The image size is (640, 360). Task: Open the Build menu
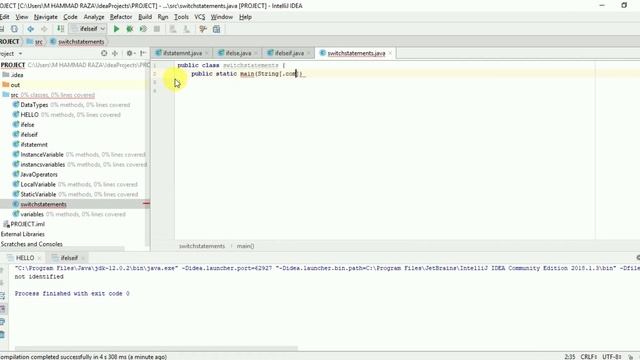pyautogui.click(x=145, y=17)
